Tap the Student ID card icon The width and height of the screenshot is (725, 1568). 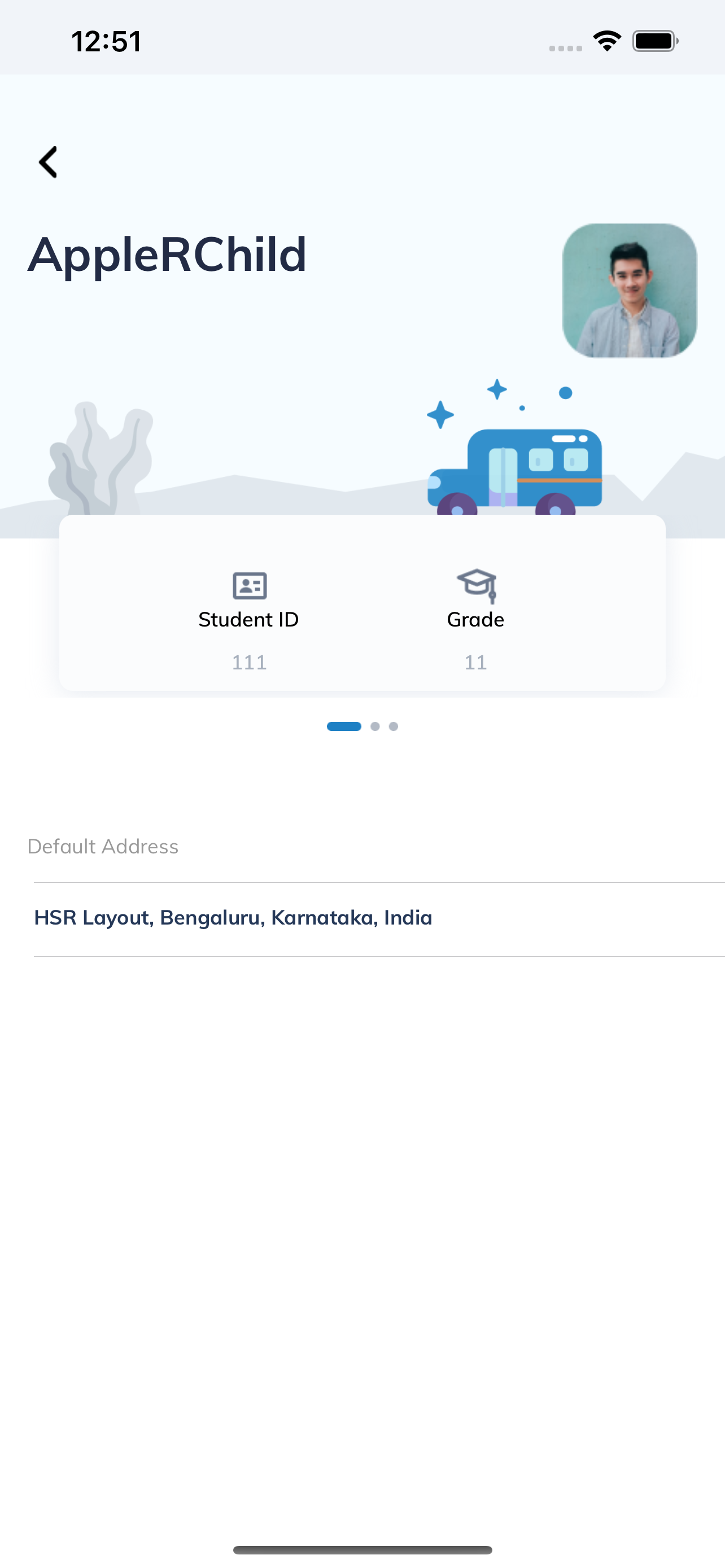point(250,585)
